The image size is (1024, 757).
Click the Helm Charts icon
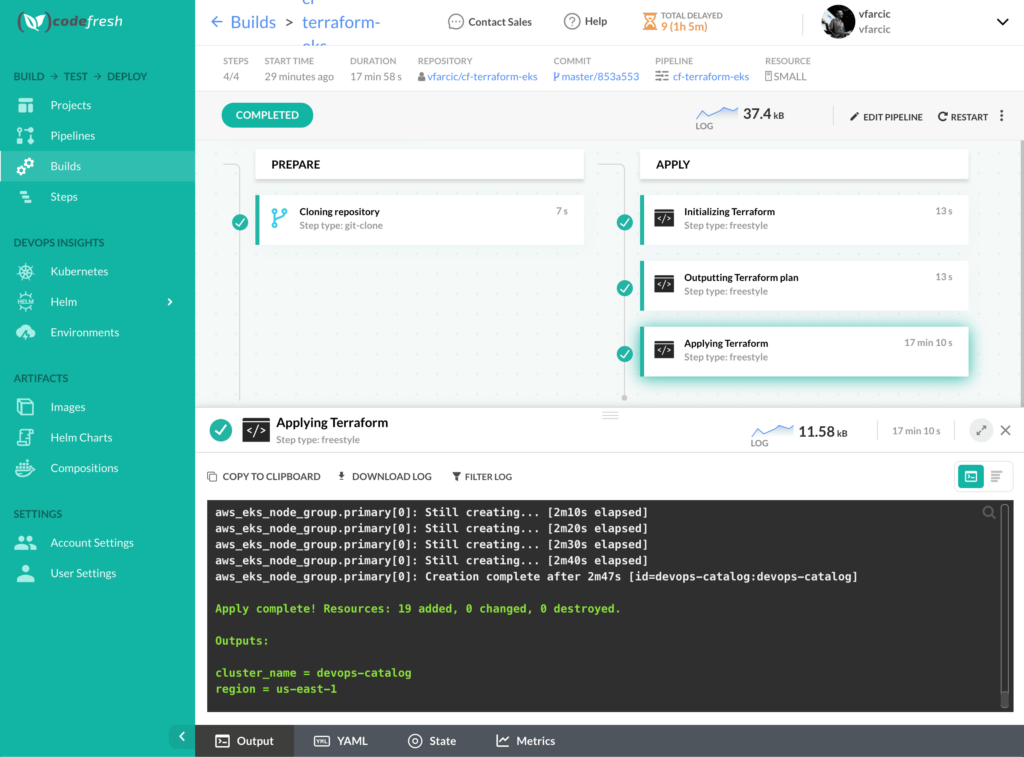point(25,438)
